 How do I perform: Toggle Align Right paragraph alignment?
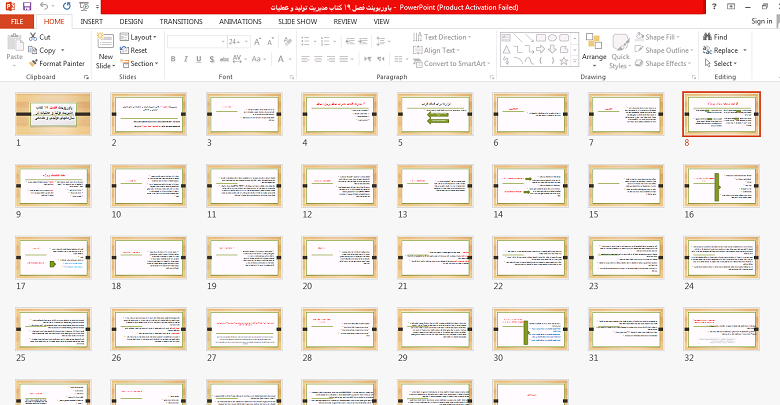[x=331, y=59]
